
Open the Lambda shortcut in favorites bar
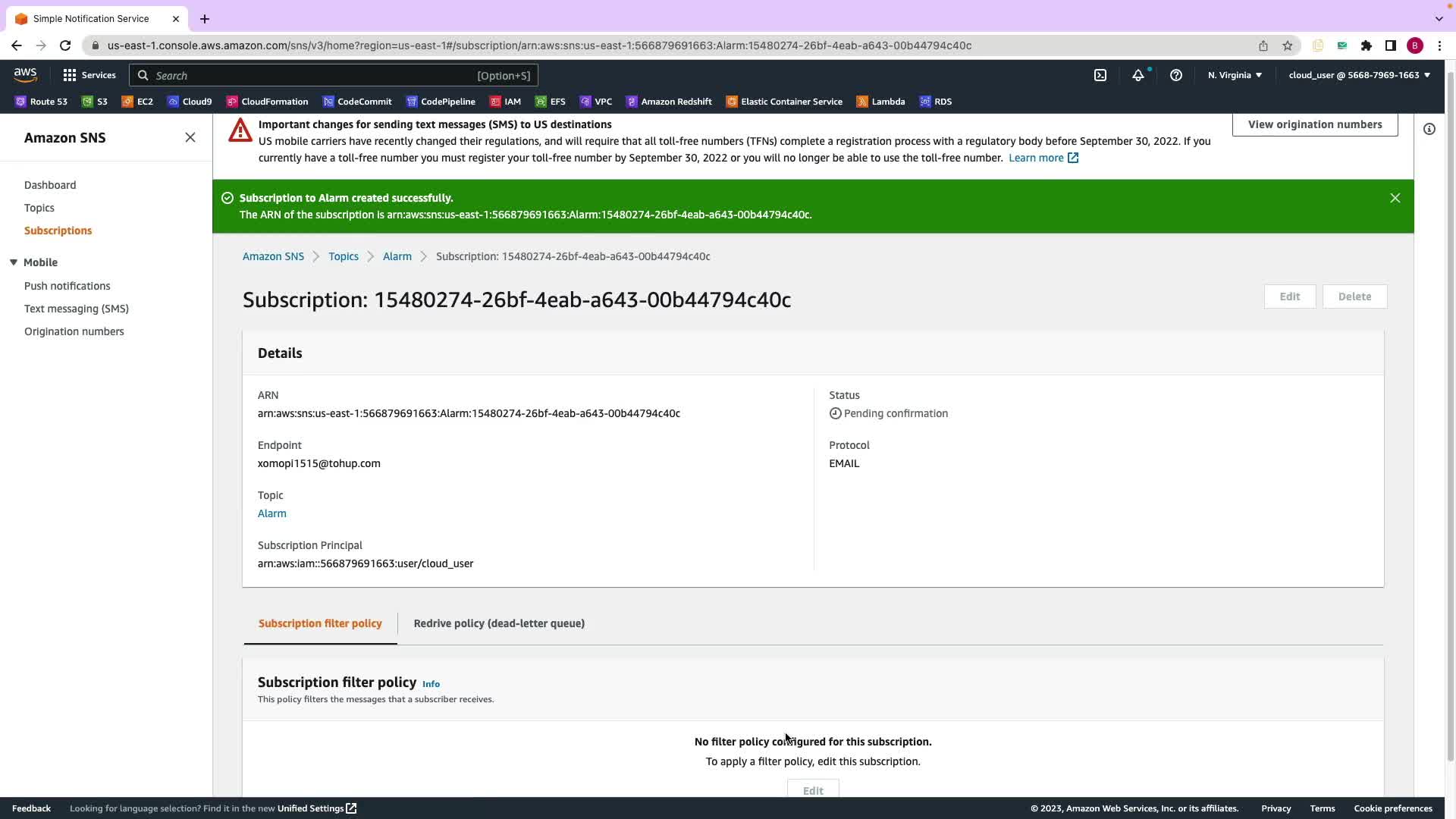coord(880,102)
